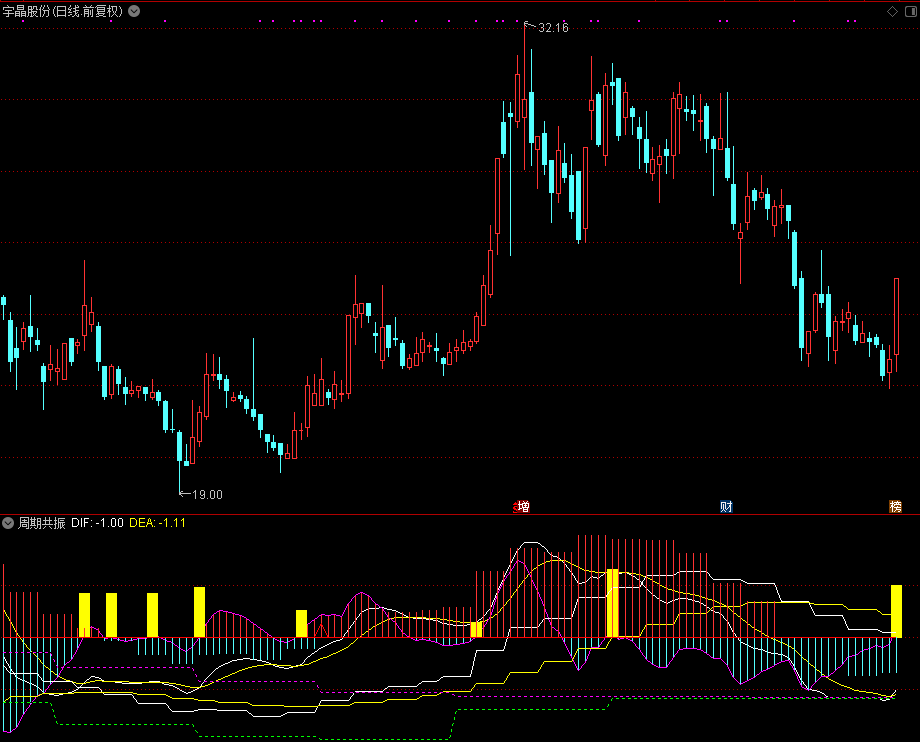Click the 周期共振 indicator name
The image size is (920, 742).
coord(41,523)
